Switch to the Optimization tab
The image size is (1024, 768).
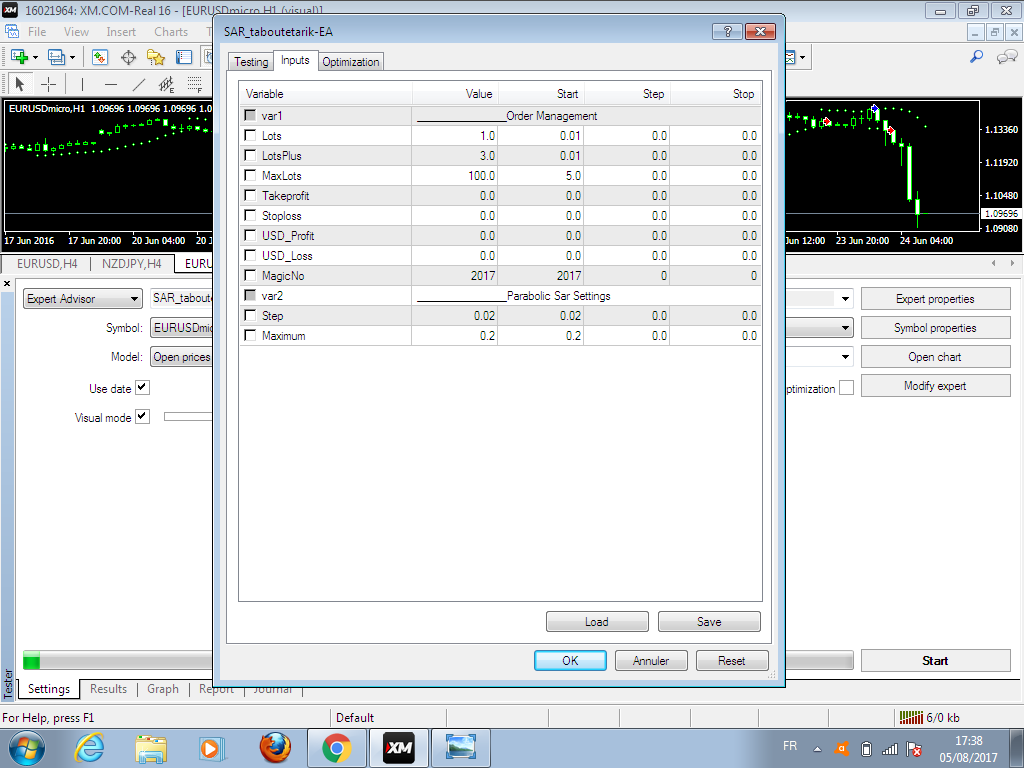(x=350, y=62)
